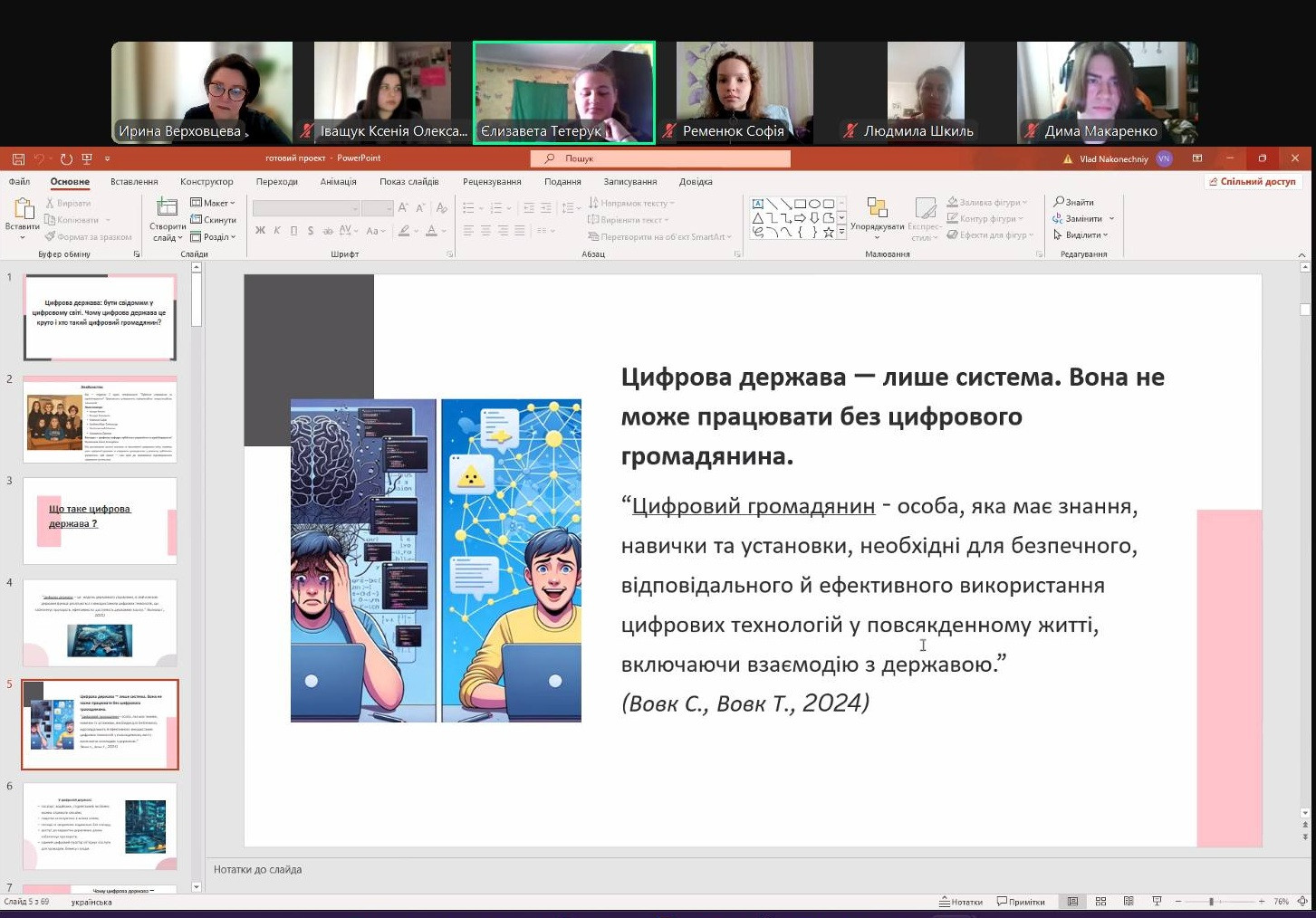Open the font size combo box
This screenshot has height=918, width=1316.
(377, 208)
